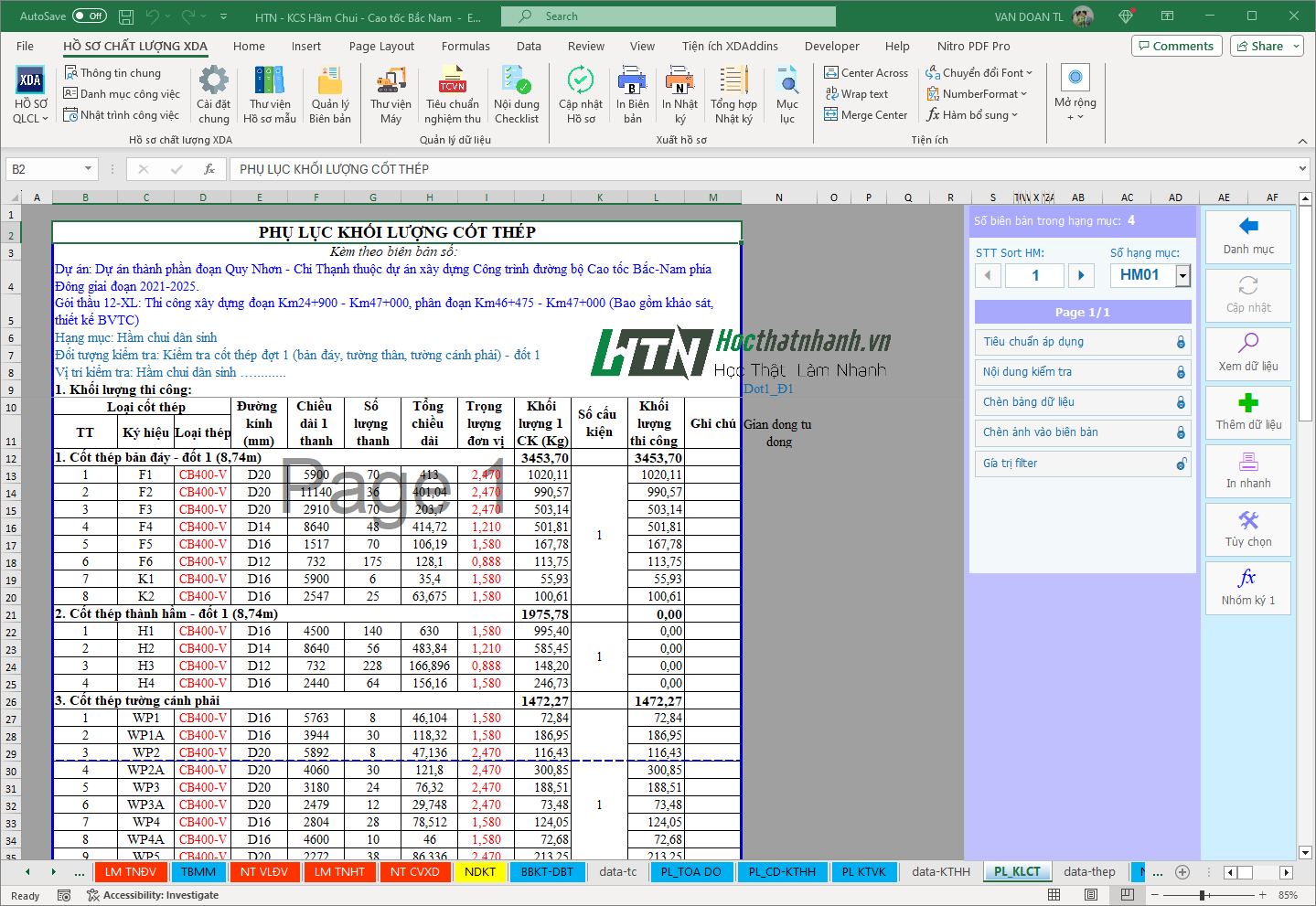1316x906 pixels.
Task: Open the HM01 hạng mục dropdown arrow
Action: click(1182, 275)
